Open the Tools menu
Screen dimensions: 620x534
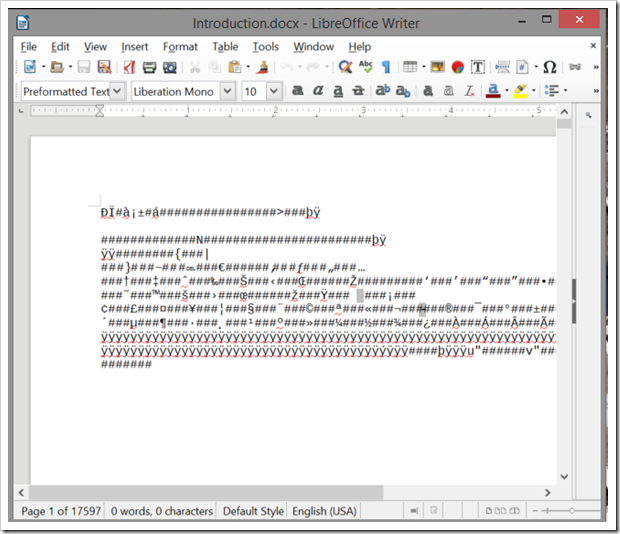[265, 46]
